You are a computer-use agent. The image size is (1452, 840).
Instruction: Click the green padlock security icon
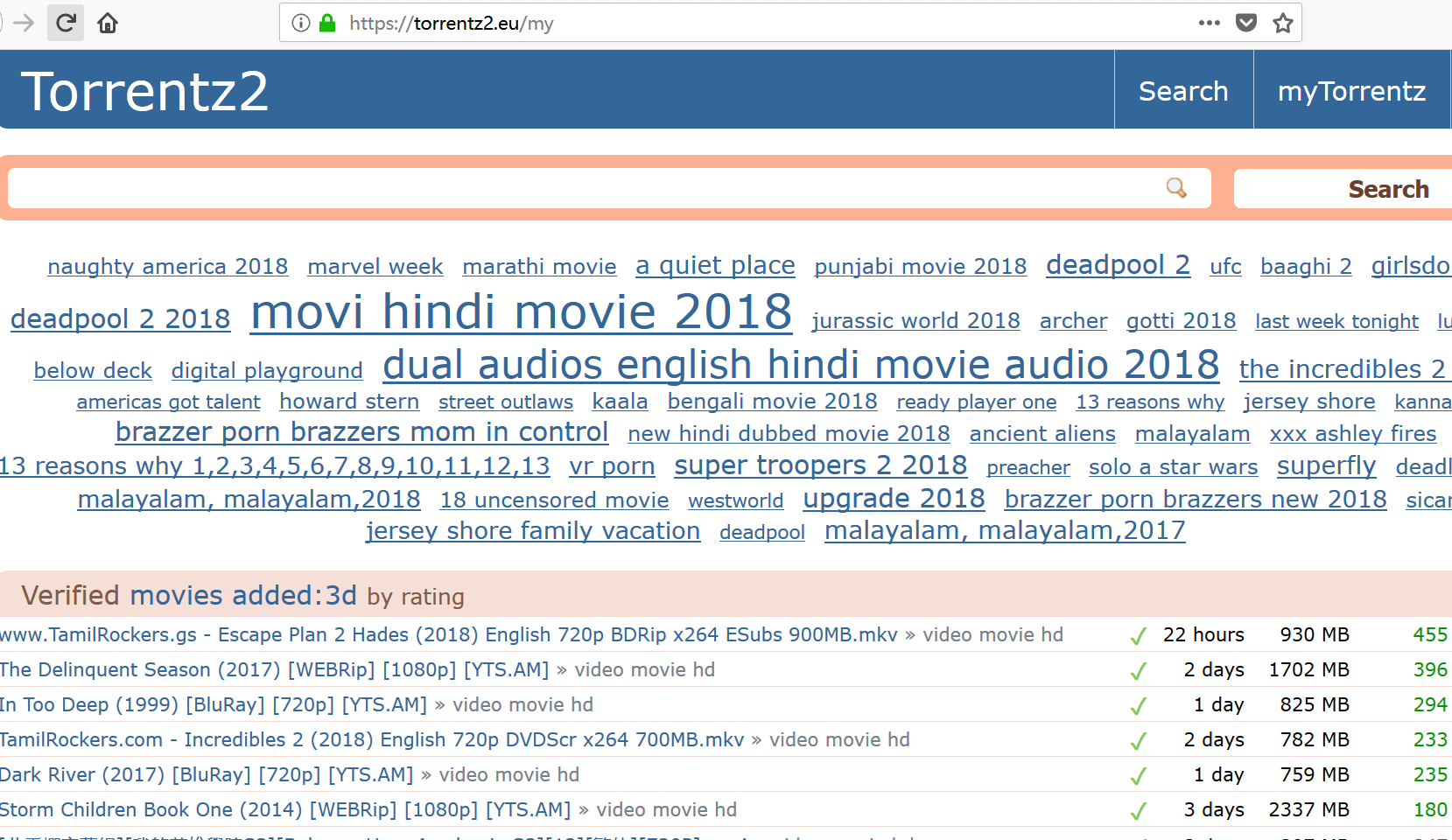pos(327,23)
